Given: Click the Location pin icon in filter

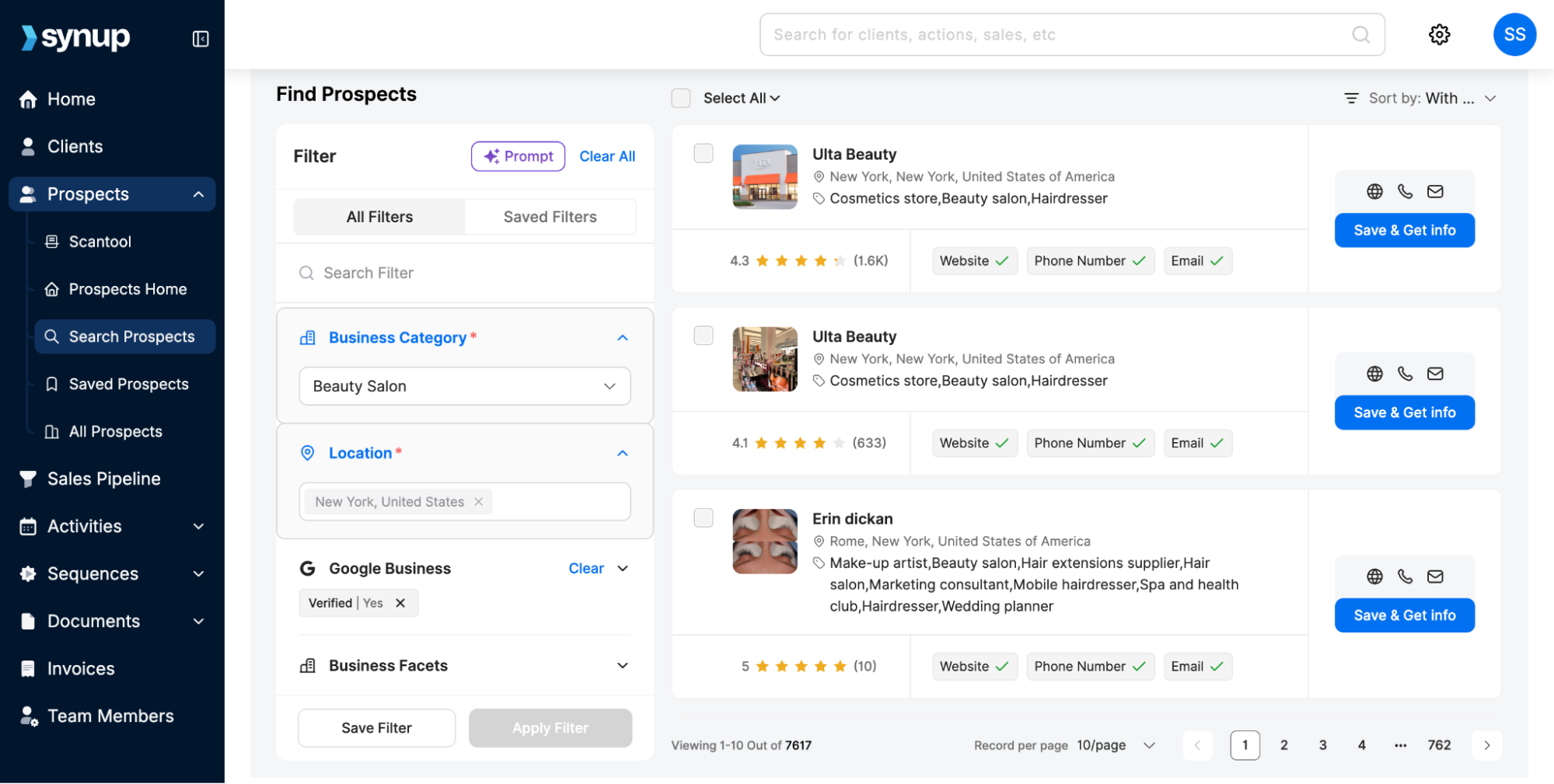Looking at the screenshot, I should tap(308, 453).
